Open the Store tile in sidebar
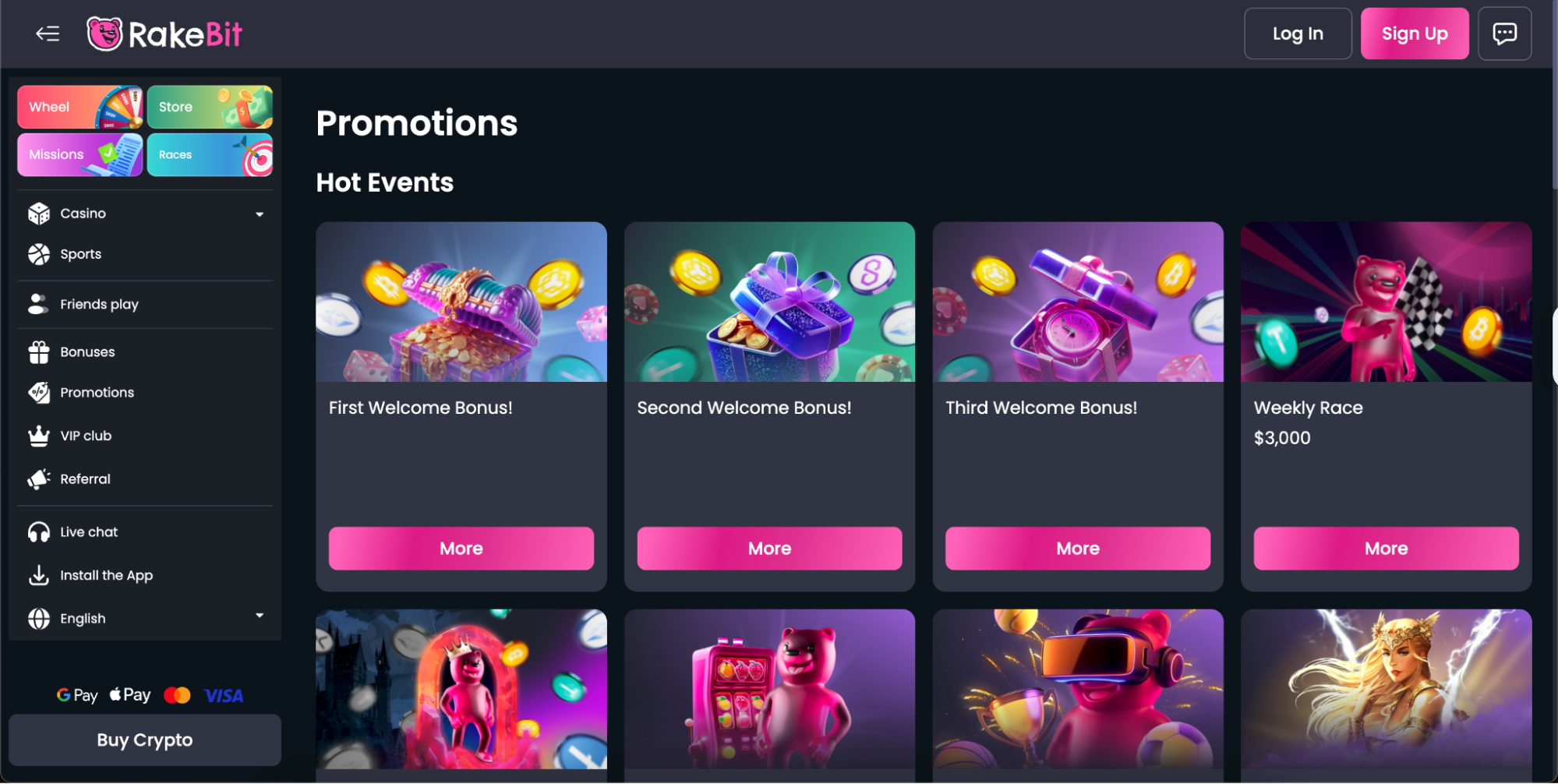The image size is (1558, 784). tap(210, 107)
